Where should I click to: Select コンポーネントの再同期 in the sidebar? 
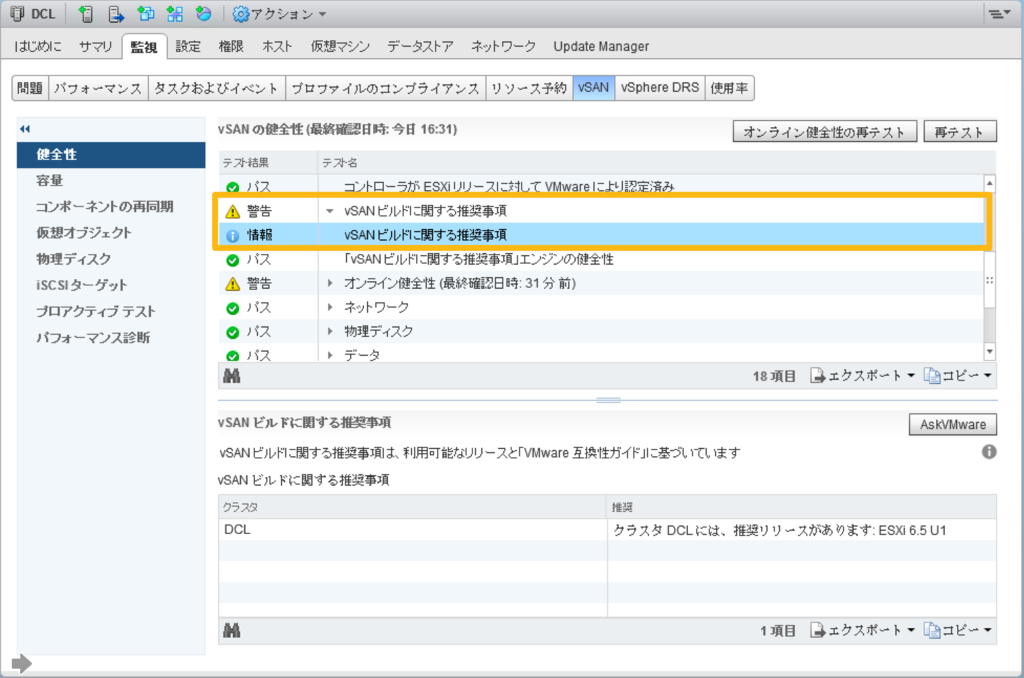111,207
